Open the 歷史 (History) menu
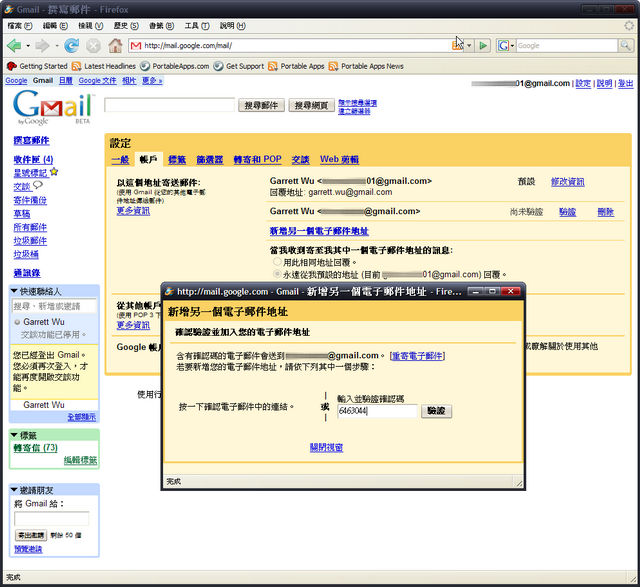The image size is (640, 587). tap(126, 26)
